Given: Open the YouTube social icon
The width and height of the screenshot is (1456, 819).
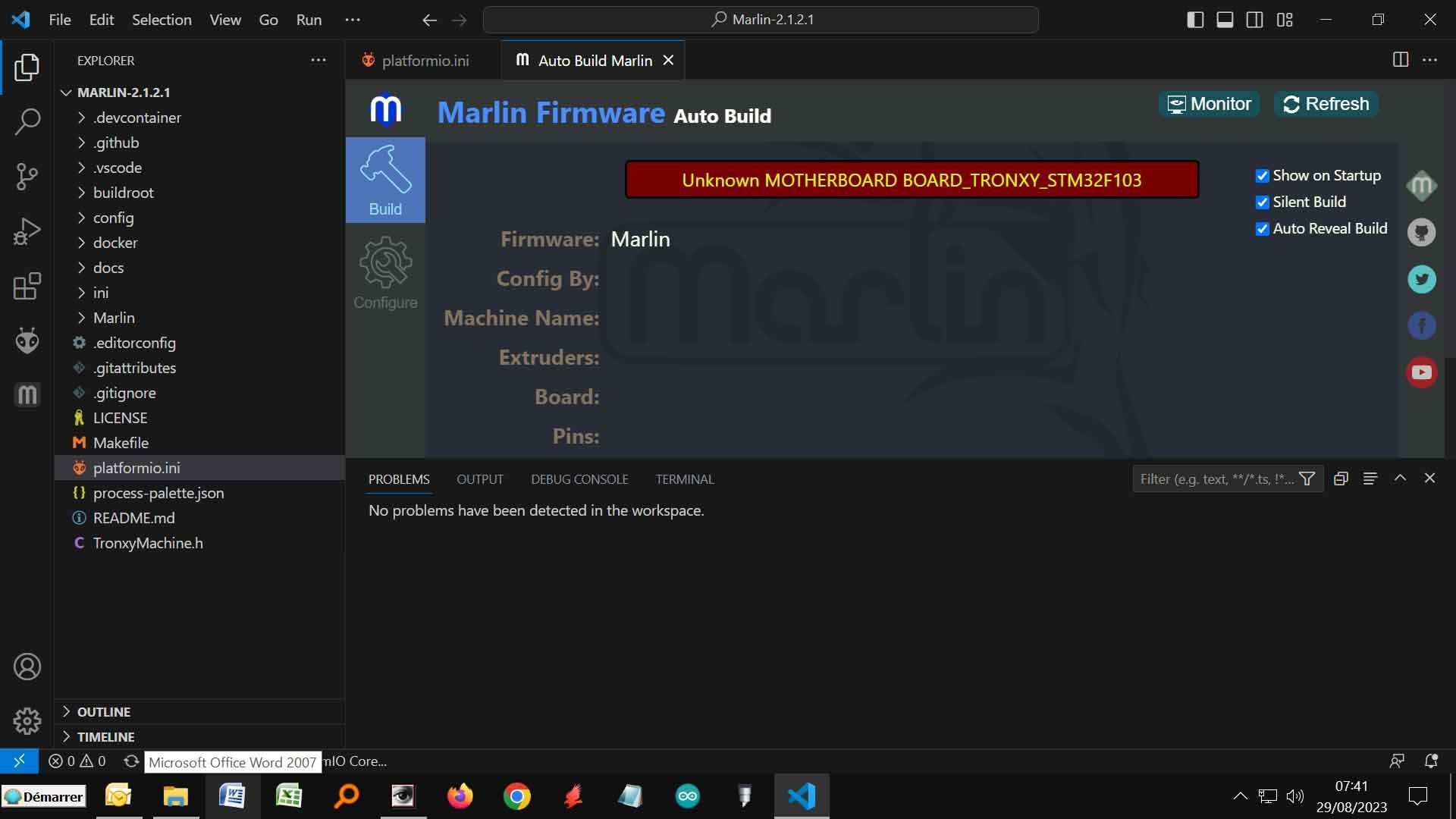Looking at the screenshot, I should point(1422,372).
